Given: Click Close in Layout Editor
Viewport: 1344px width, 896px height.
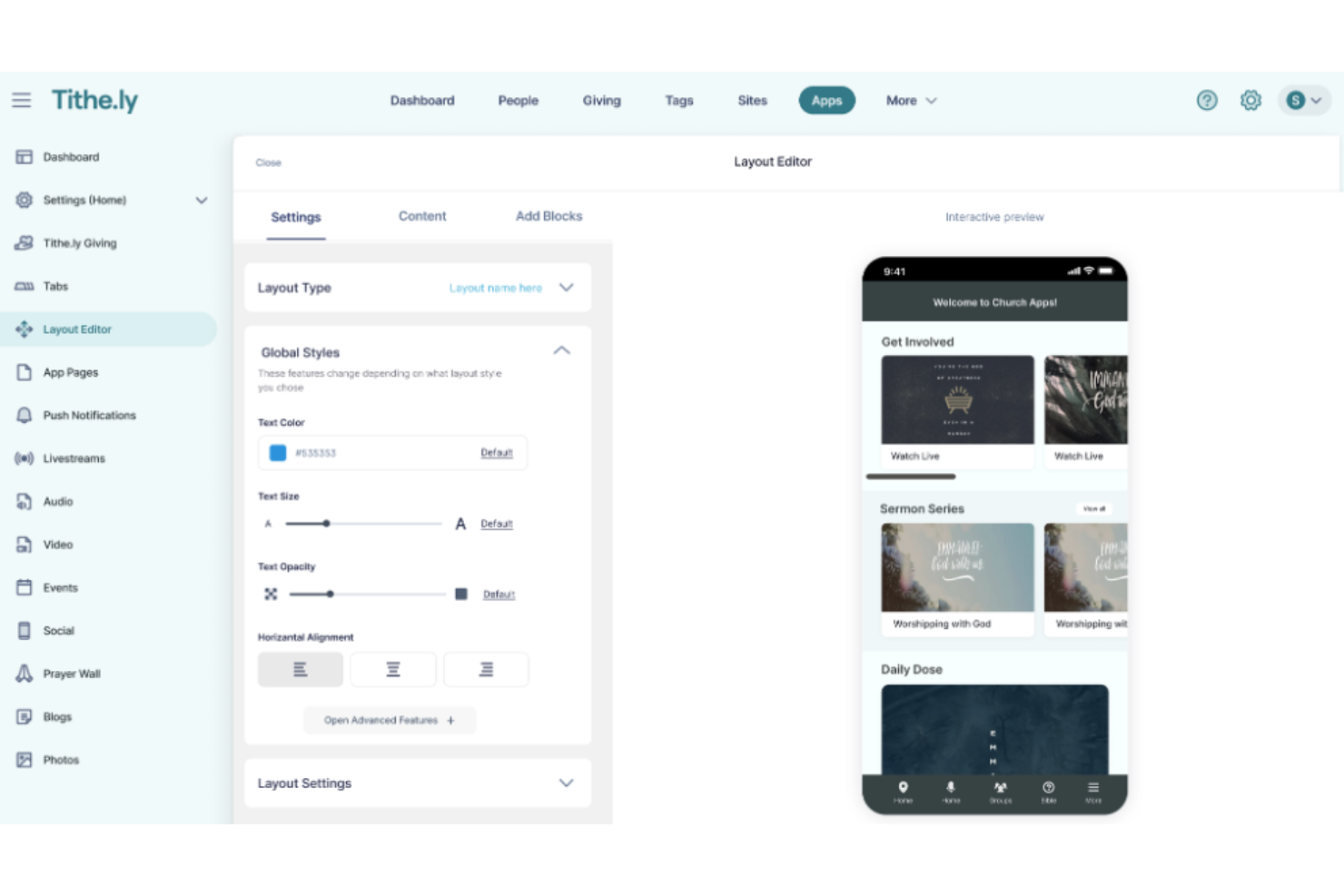Looking at the screenshot, I should [268, 162].
